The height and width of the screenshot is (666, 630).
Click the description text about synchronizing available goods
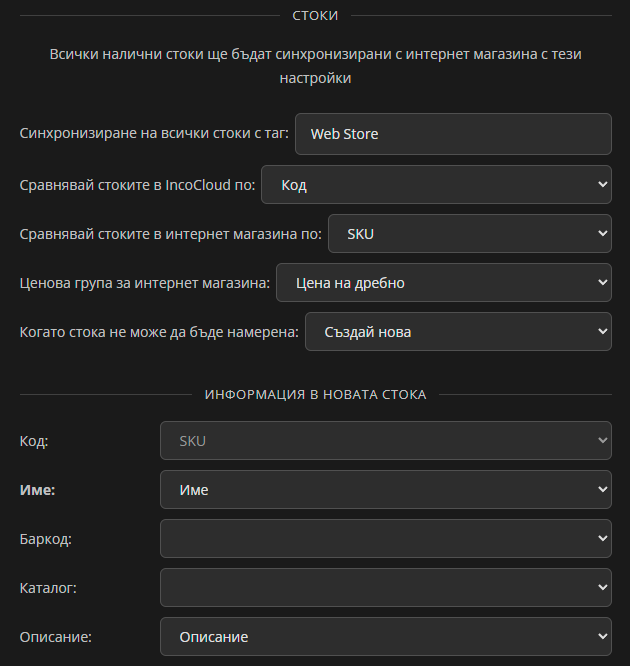tap(315, 66)
